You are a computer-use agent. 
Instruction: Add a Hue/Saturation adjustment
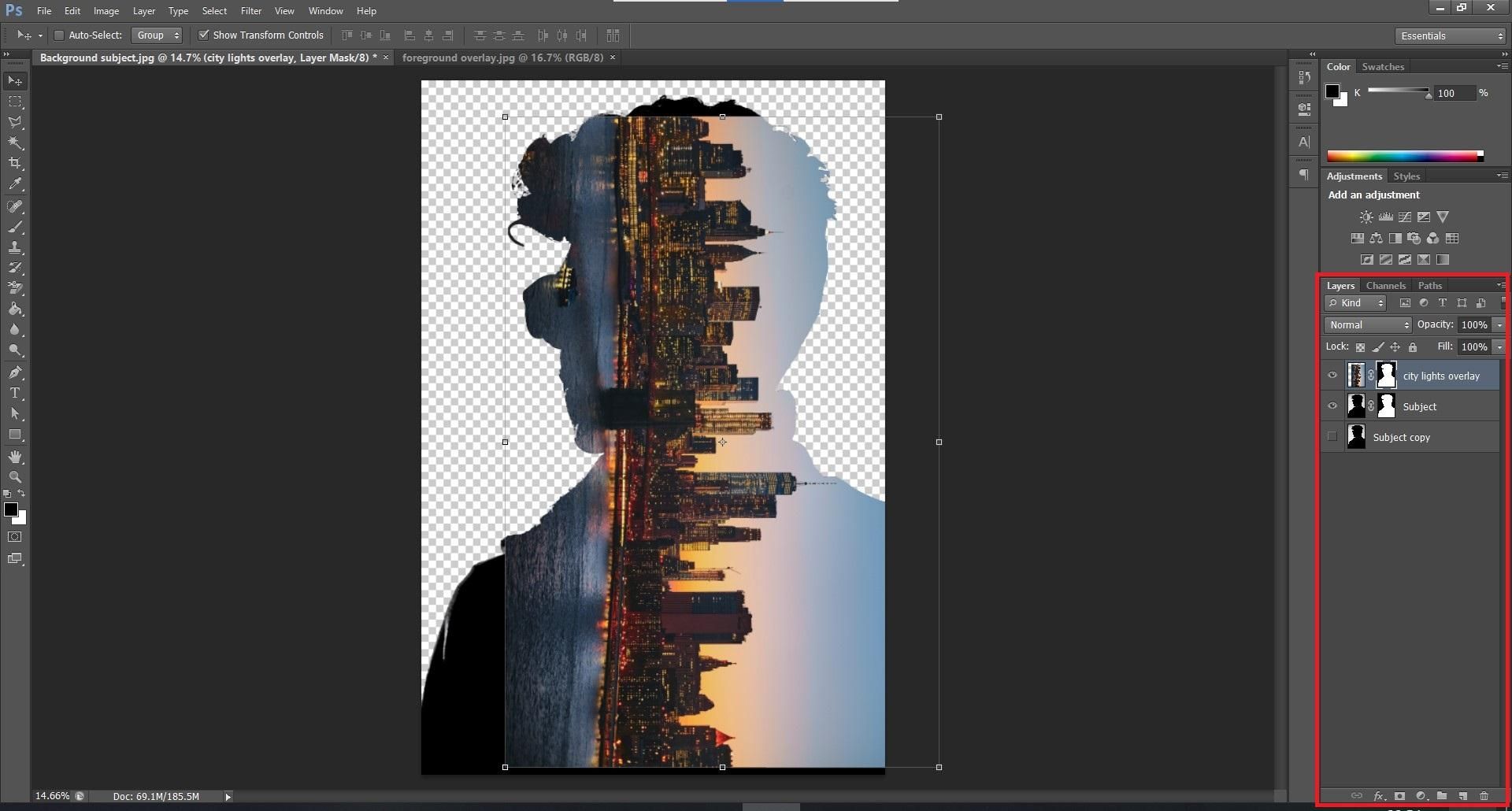pyautogui.click(x=1358, y=239)
